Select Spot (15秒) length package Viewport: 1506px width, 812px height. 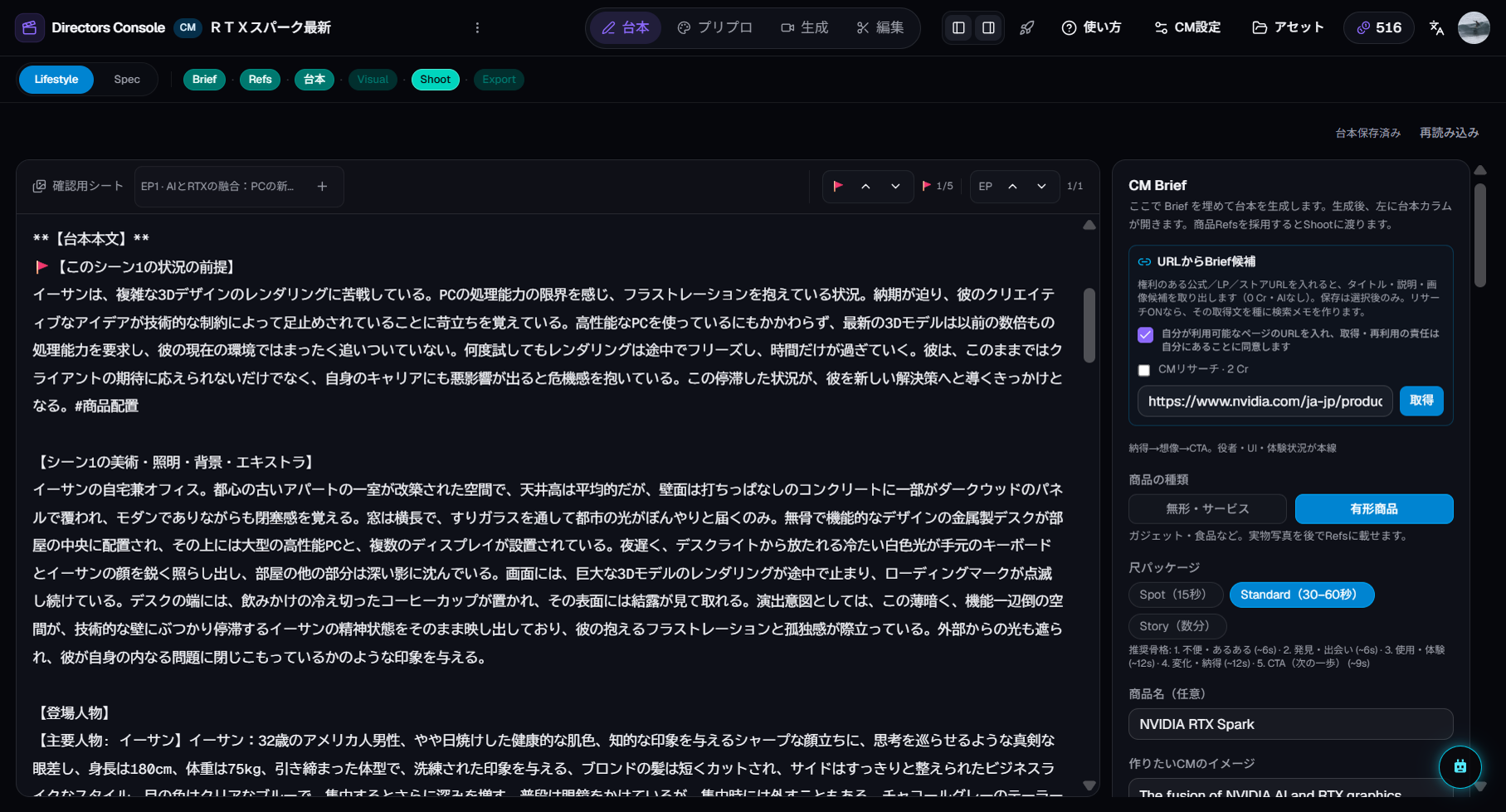pos(1175,595)
